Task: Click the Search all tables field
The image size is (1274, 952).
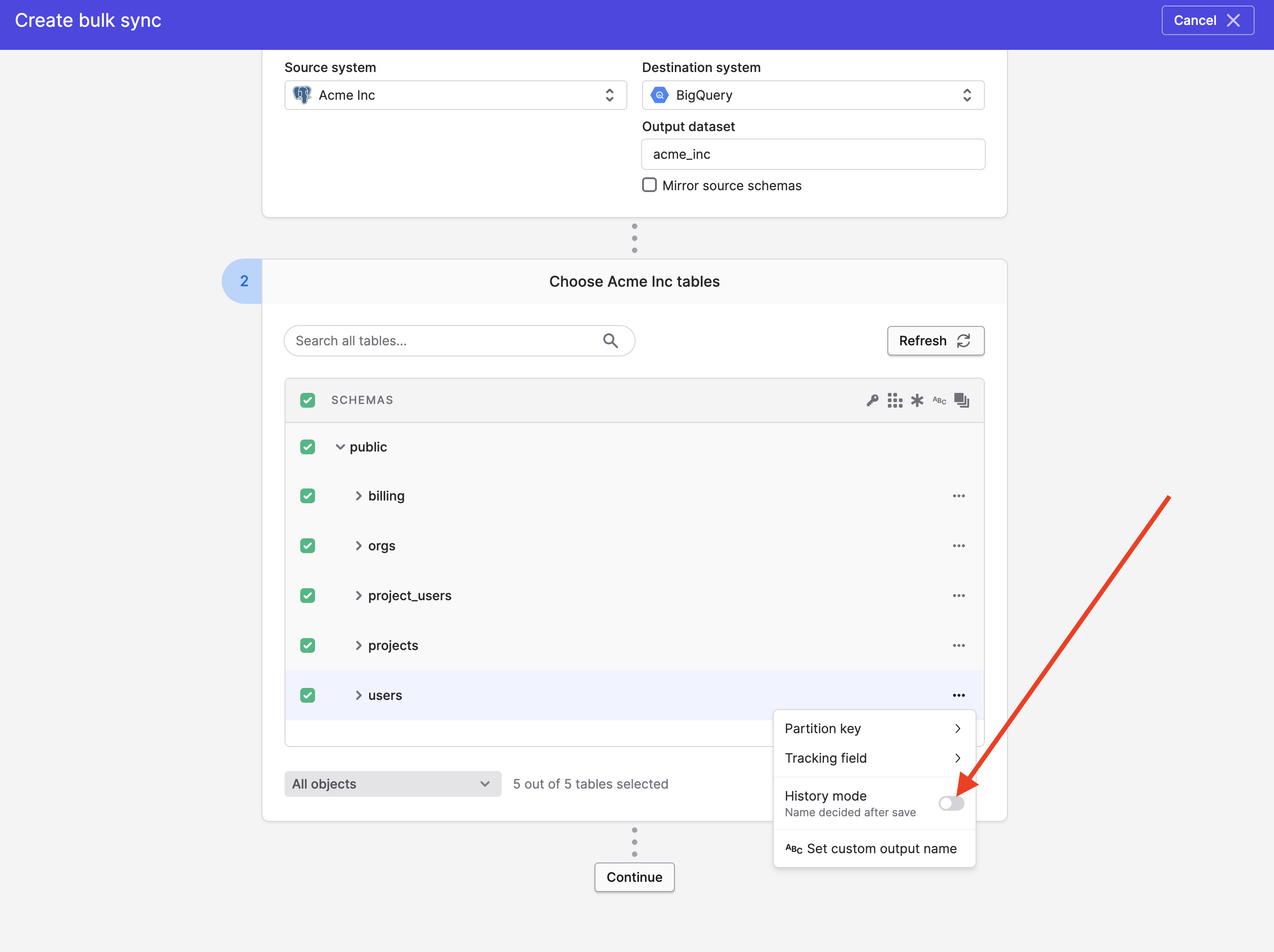Action: point(459,341)
